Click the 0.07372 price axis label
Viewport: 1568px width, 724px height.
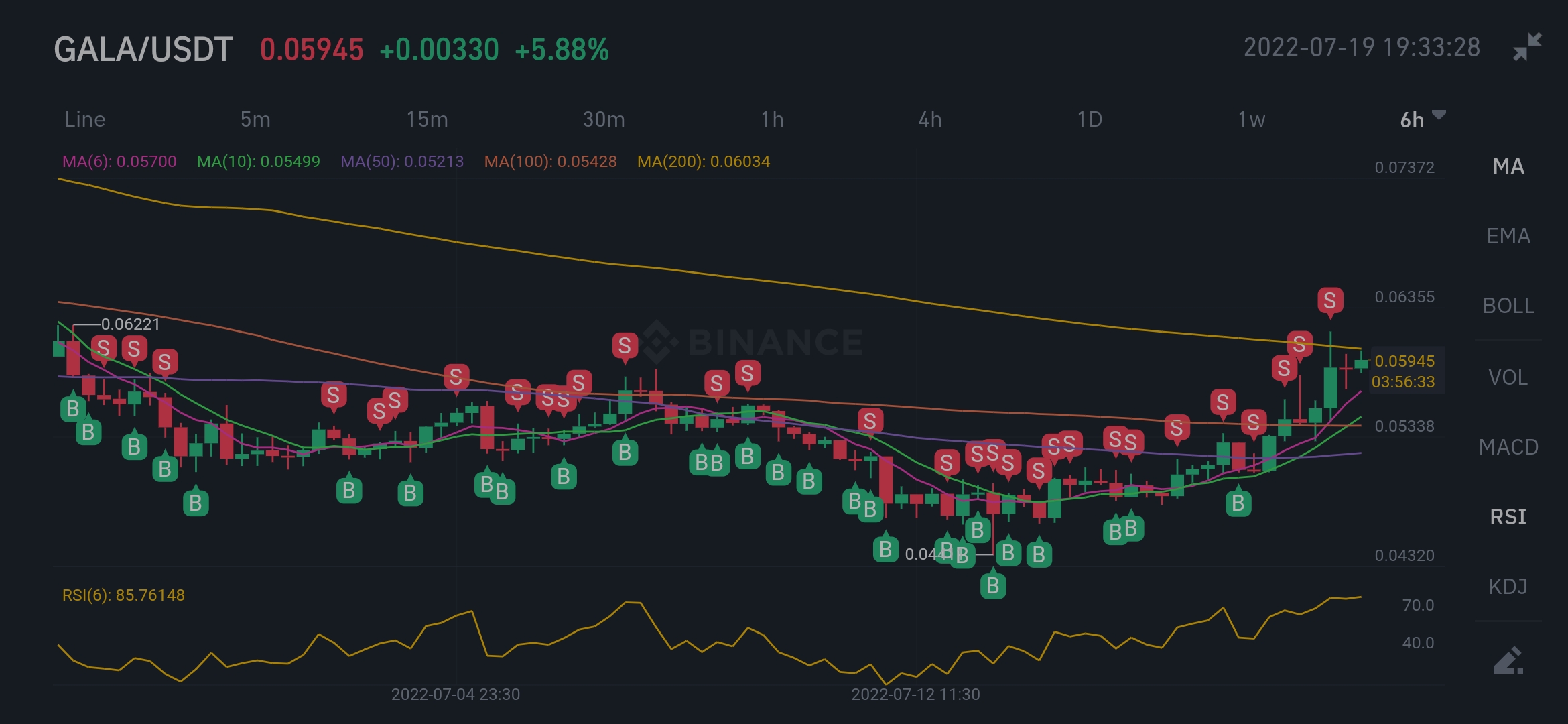[1404, 168]
